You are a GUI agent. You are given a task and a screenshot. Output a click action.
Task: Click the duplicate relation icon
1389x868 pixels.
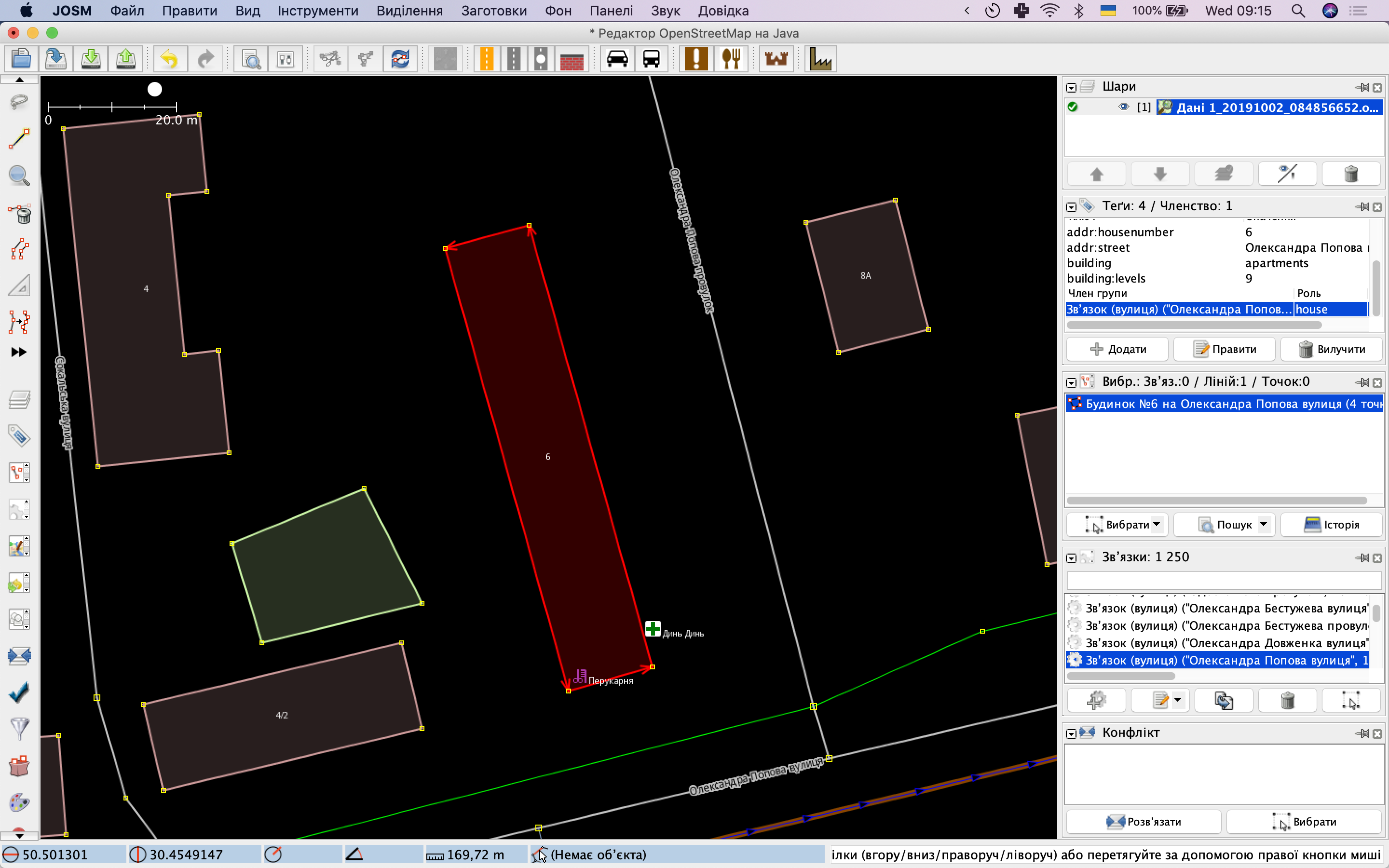(1224, 700)
